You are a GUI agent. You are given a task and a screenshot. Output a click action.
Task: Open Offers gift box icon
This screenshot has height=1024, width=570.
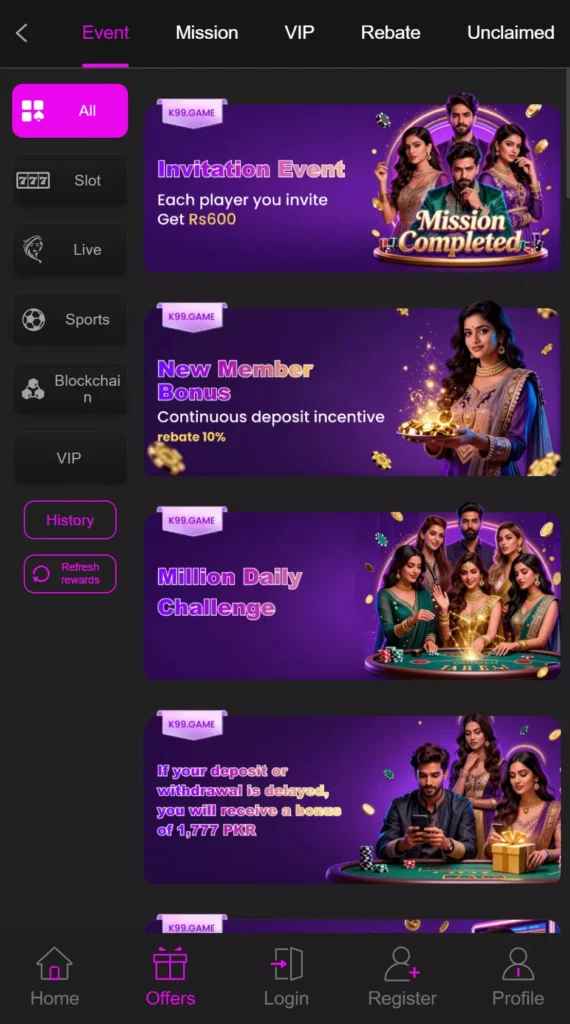click(170, 964)
